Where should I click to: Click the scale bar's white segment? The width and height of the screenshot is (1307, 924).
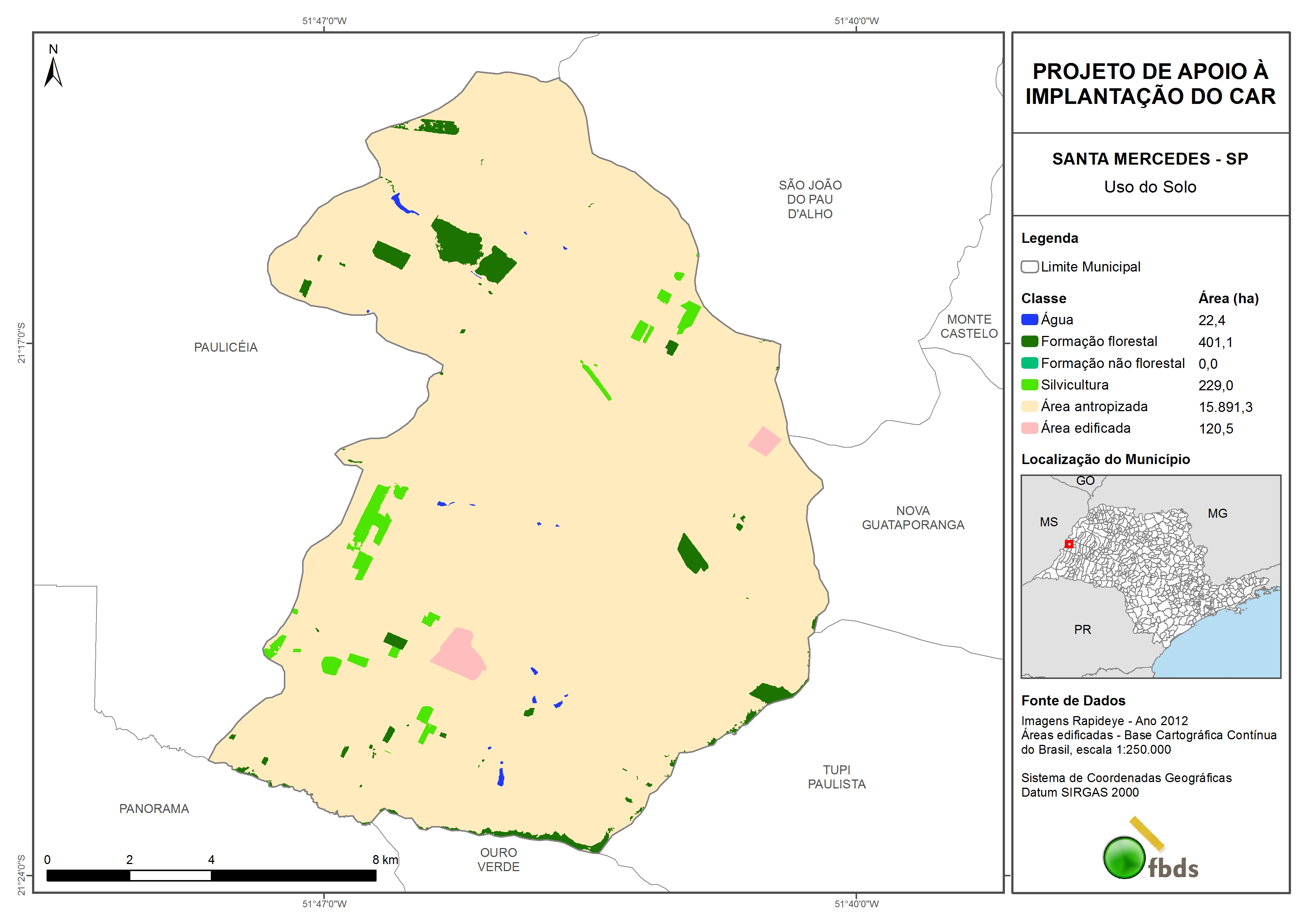click(x=170, y=876)
